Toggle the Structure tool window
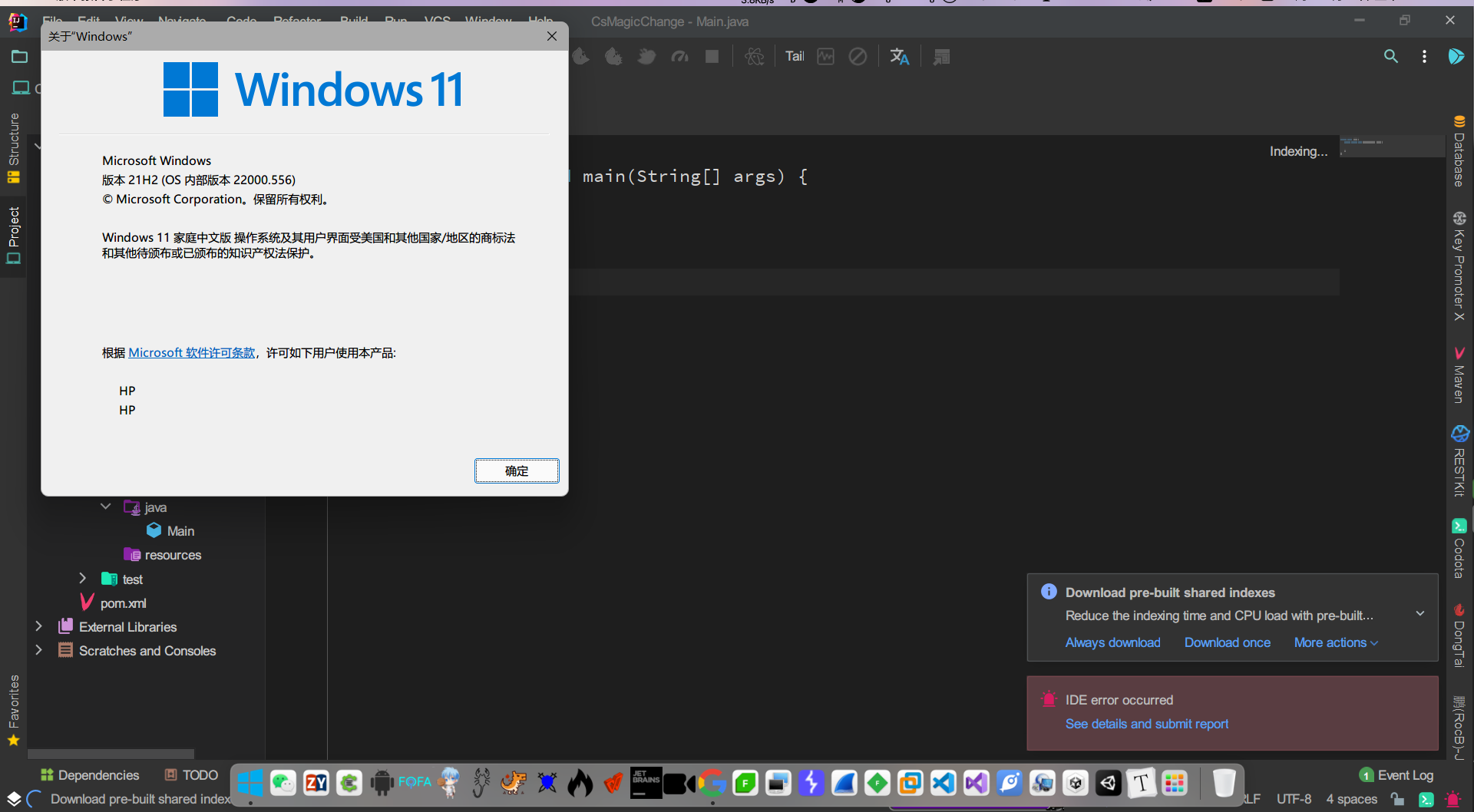Image resolution: width=1474 pixels, height=812 pixels. click(x=13, y=148)
